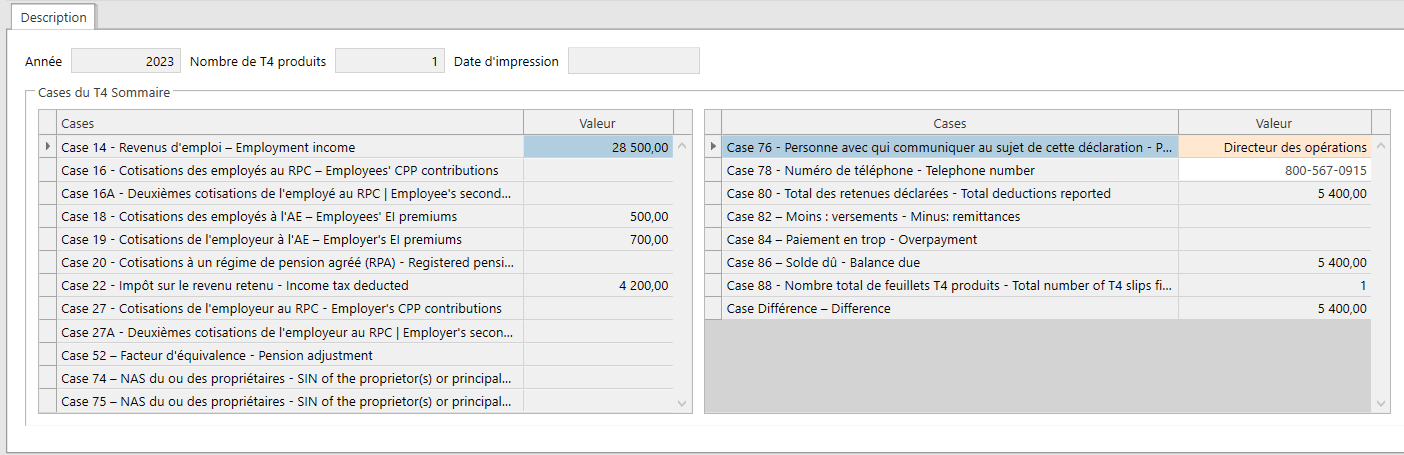Click value 5 400,00 in Case Différence row
This screenshot has width=1404, height=455.
[1274, 308]
